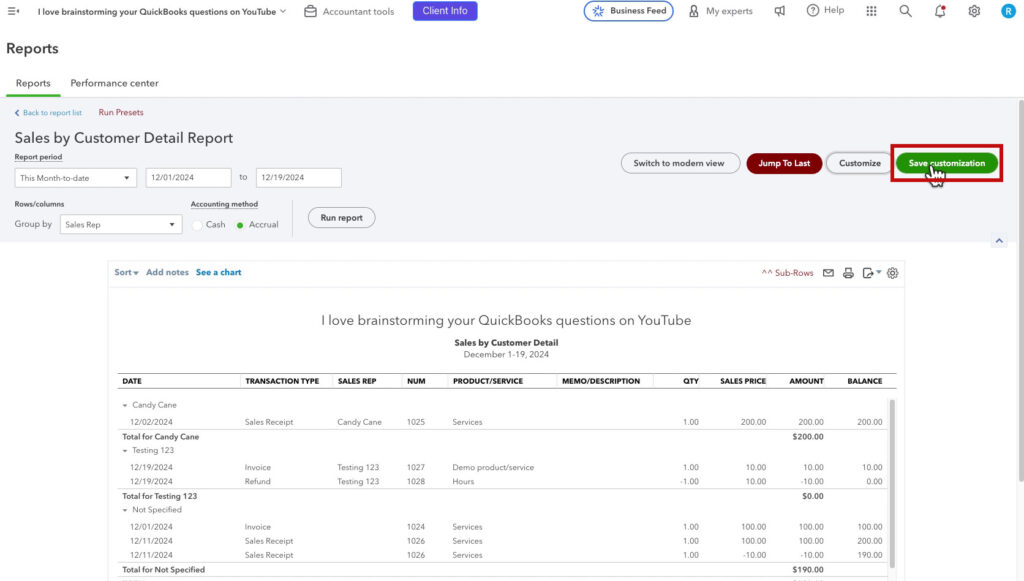1024x581 pixels.
Task: Select the Cash accounting method
Action: pyautogui.click(x=199, y=225)
